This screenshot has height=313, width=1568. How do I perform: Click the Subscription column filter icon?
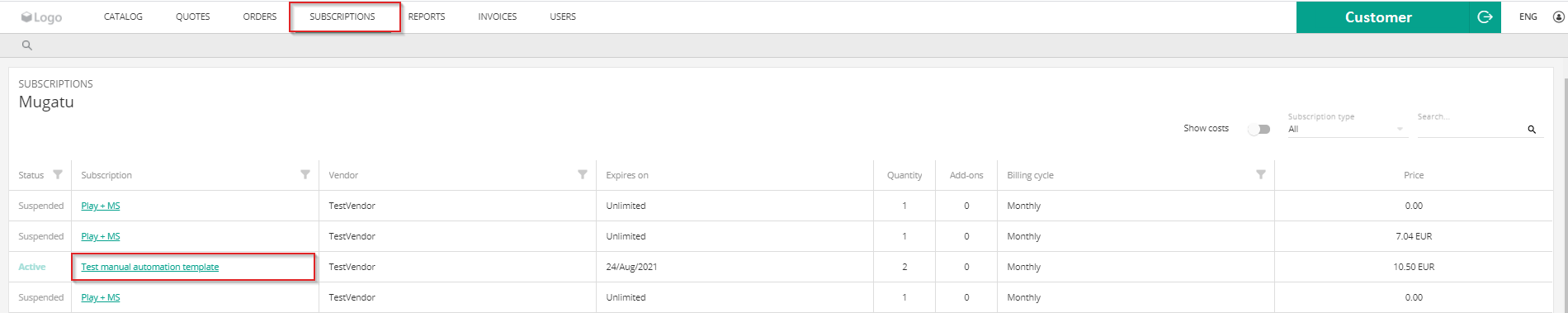click(x=305, y=174)
